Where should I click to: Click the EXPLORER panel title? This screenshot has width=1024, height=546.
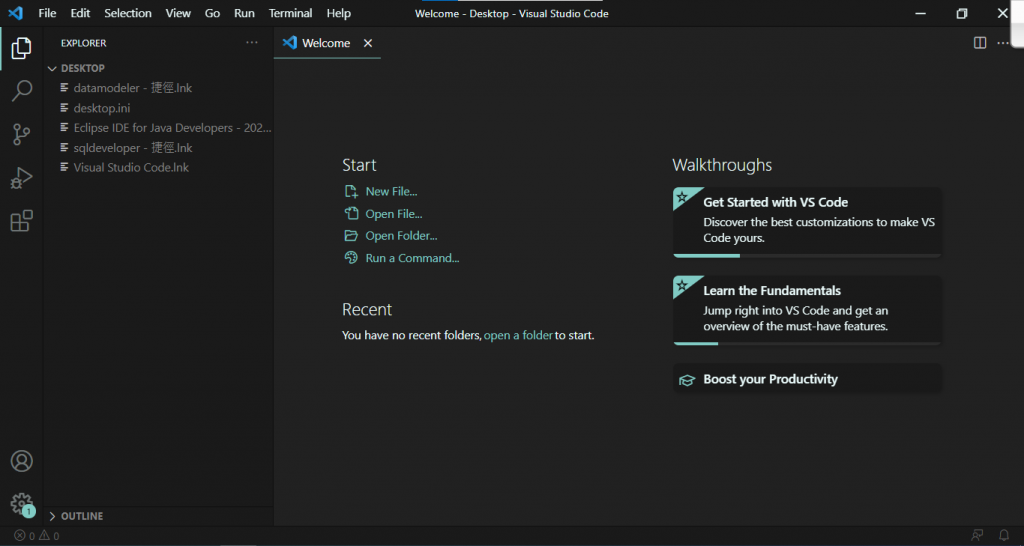coord(84,43)
